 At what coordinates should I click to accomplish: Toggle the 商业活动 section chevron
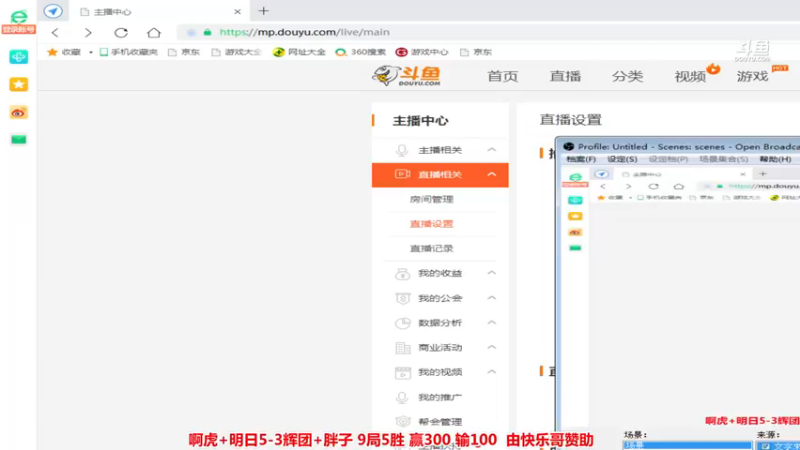coord(491,347)
